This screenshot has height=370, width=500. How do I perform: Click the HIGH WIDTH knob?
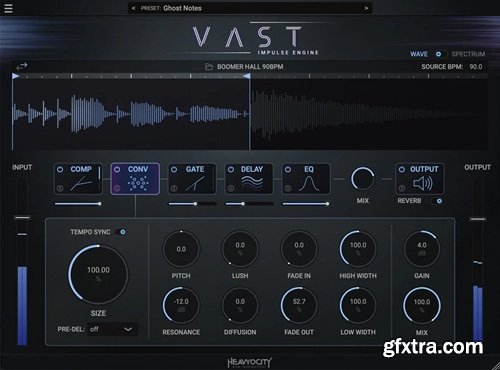point(358,249)
